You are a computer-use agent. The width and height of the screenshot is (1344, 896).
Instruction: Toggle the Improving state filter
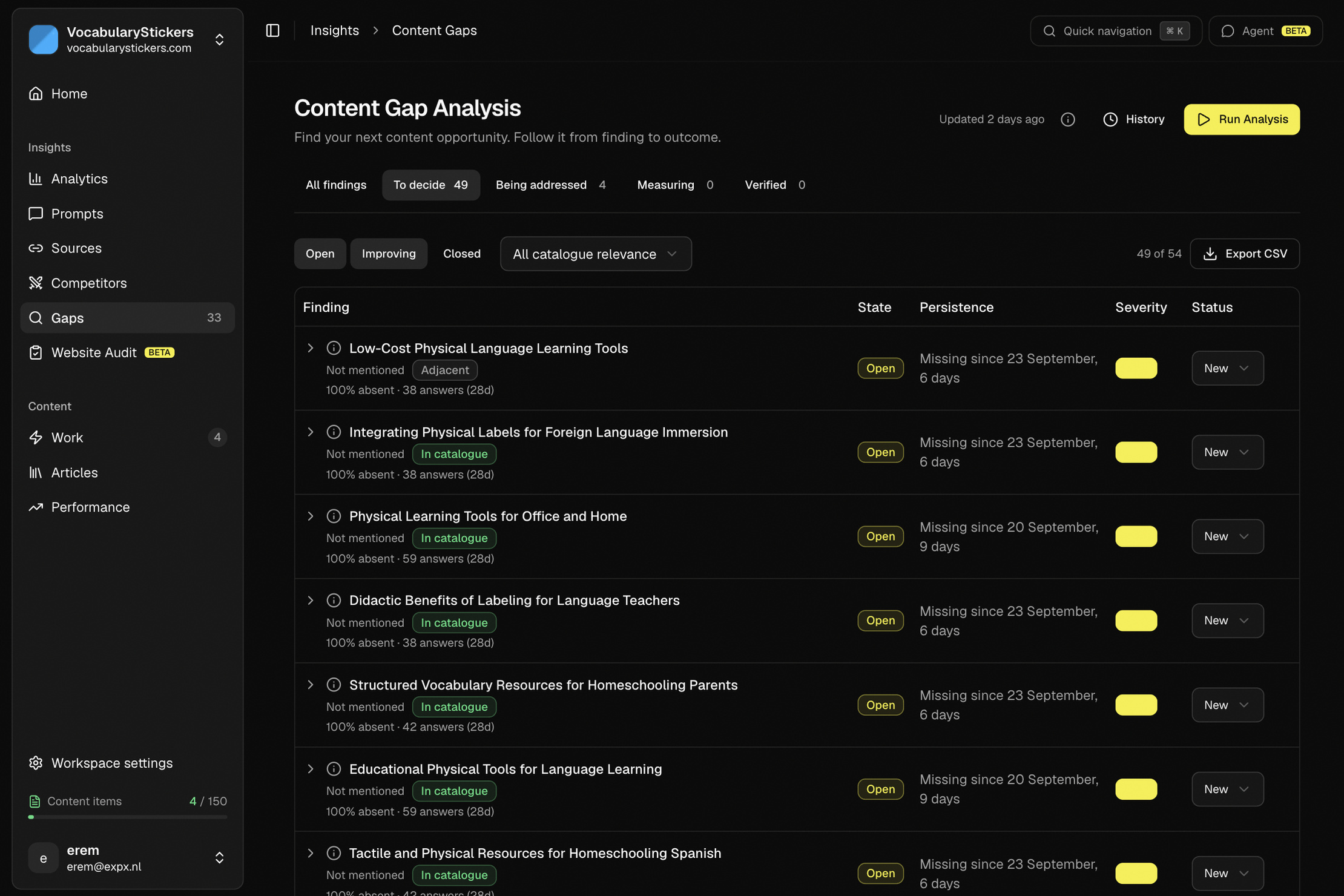tap(389, 254)
